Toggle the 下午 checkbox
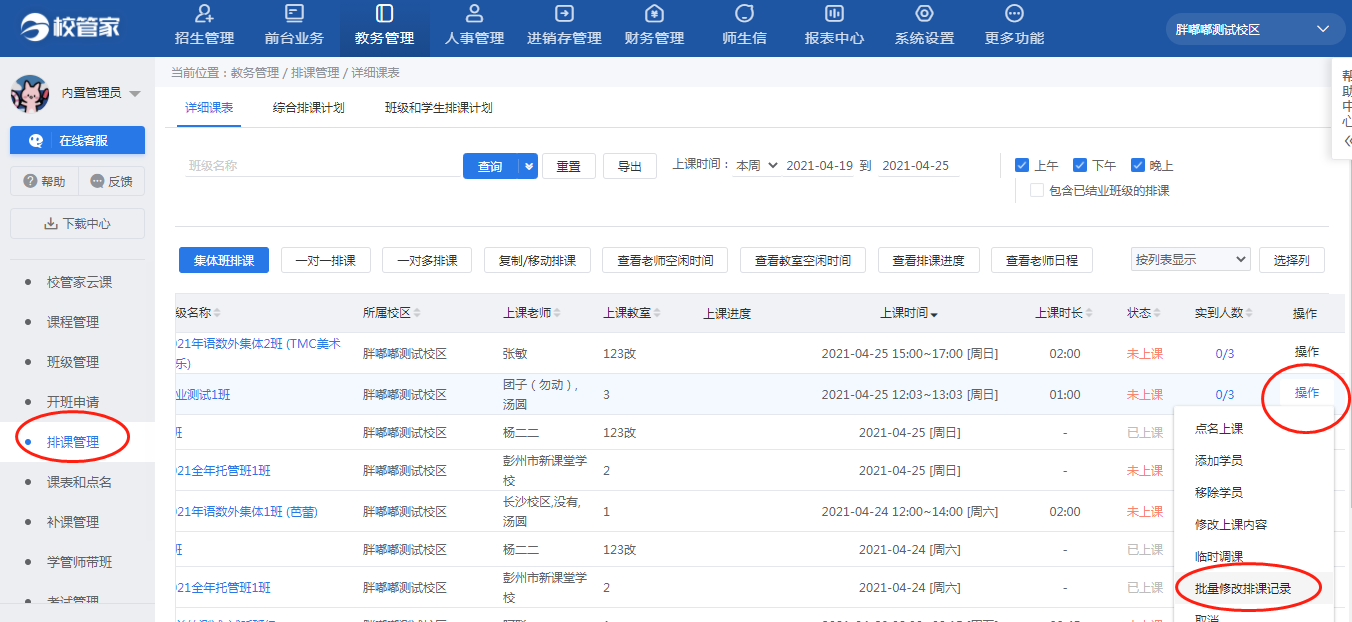 1080,165
